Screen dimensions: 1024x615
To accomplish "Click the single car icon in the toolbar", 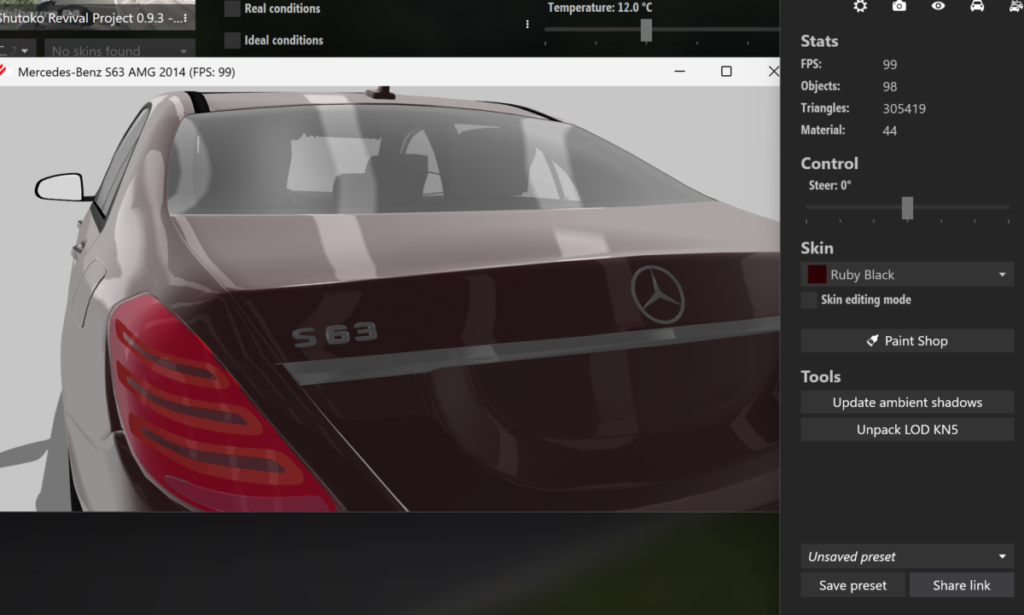I will (x=977, y=6).
